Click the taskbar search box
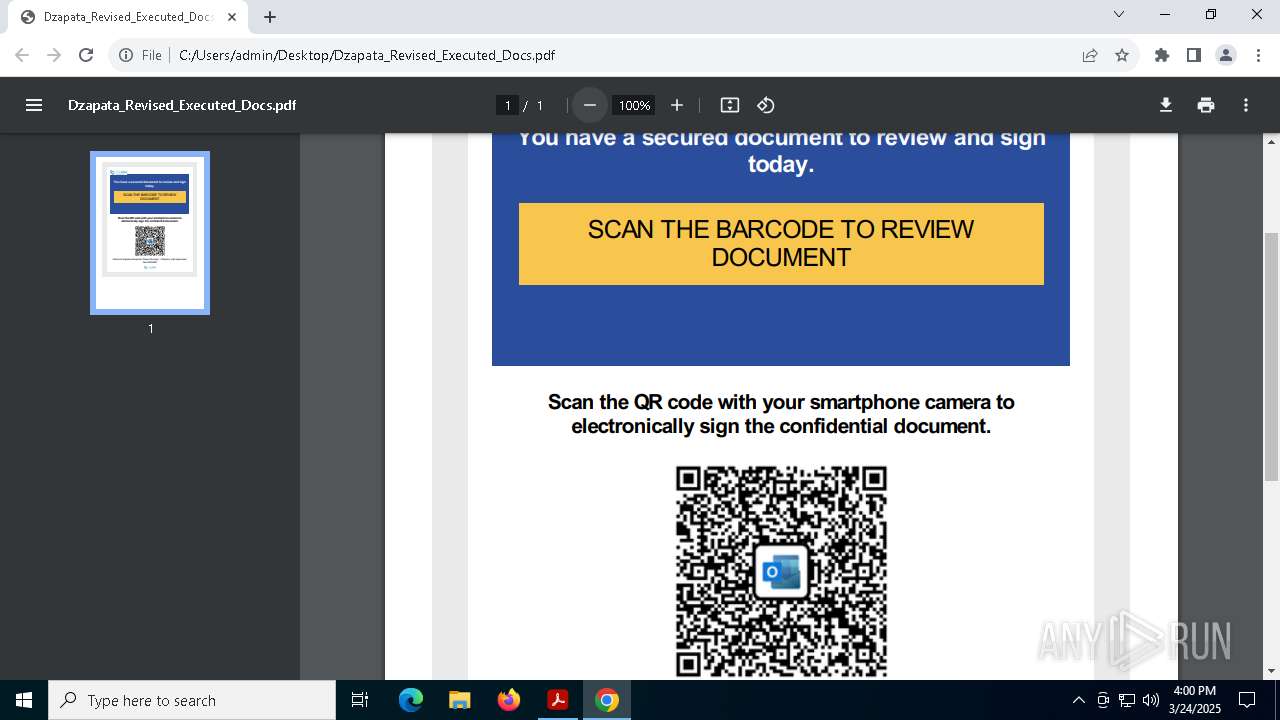Viewport: 1280px width, 720px height. click(x=192, y=700)
